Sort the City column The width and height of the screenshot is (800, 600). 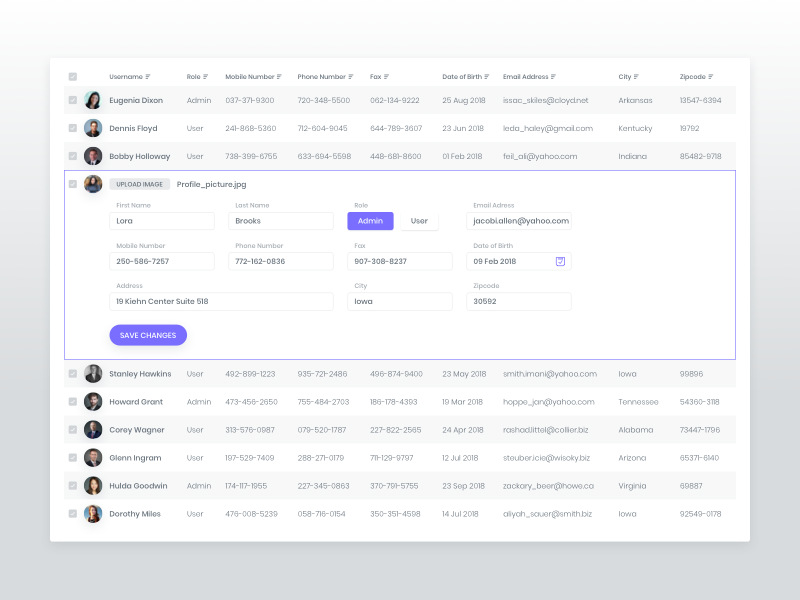coord(638,76)
